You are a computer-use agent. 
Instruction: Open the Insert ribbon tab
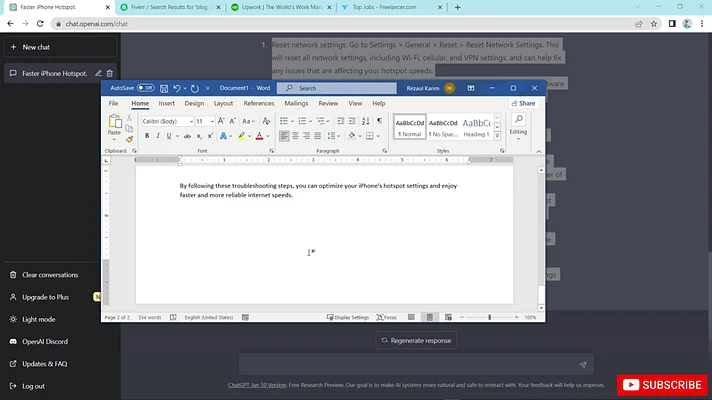166,103
